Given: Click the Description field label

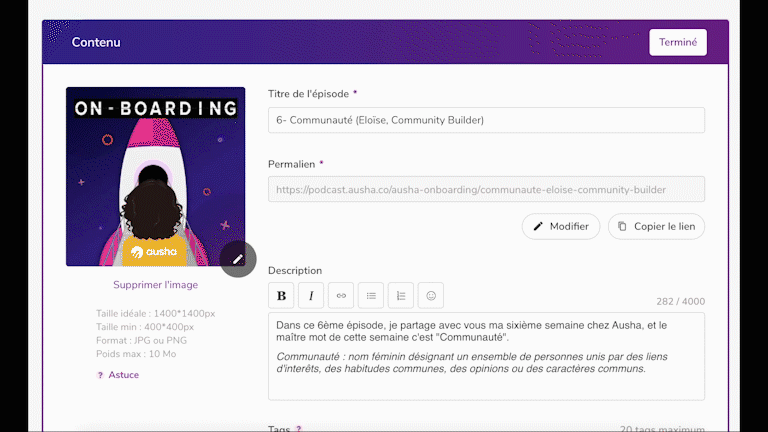Looking at the screenshot, I should 295,271.
